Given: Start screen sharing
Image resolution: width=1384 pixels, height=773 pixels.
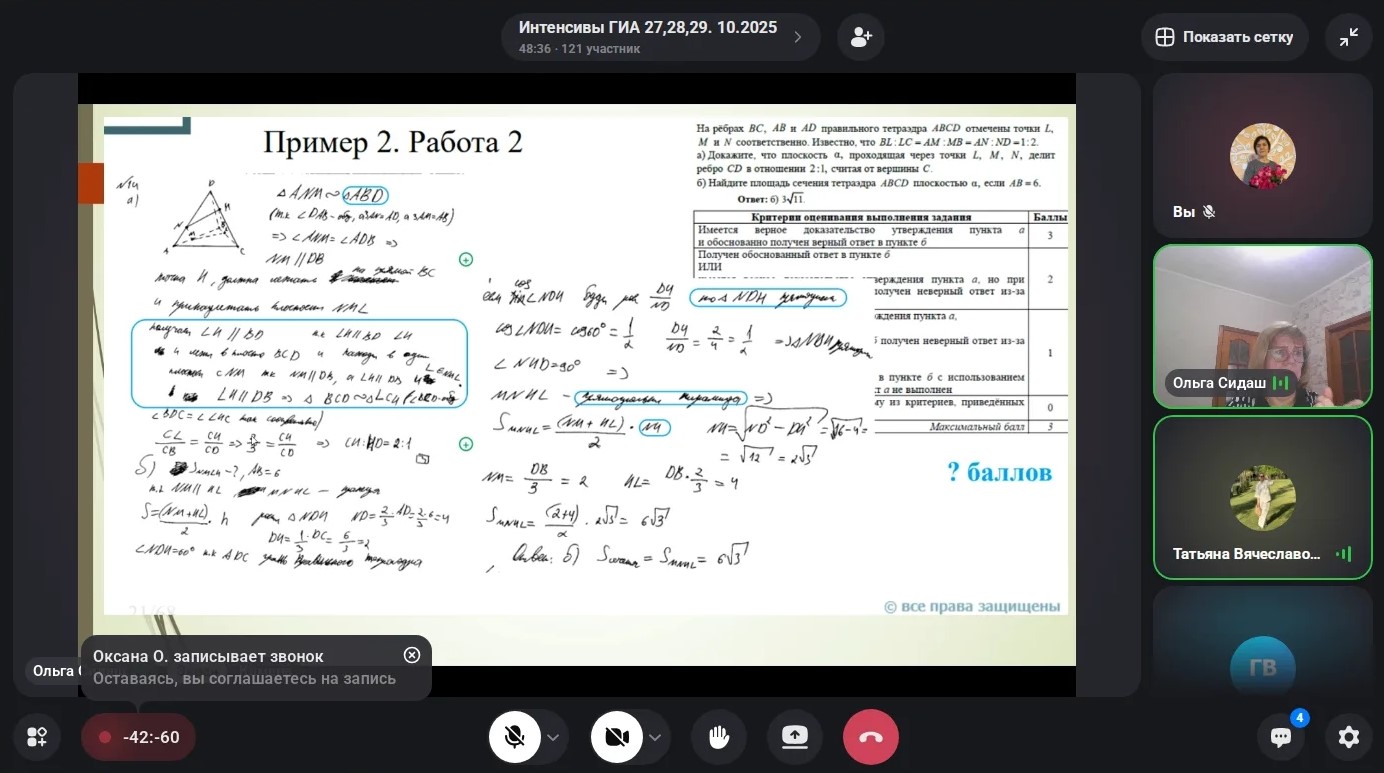Looking at the screenshot, I should pos(794,737).
